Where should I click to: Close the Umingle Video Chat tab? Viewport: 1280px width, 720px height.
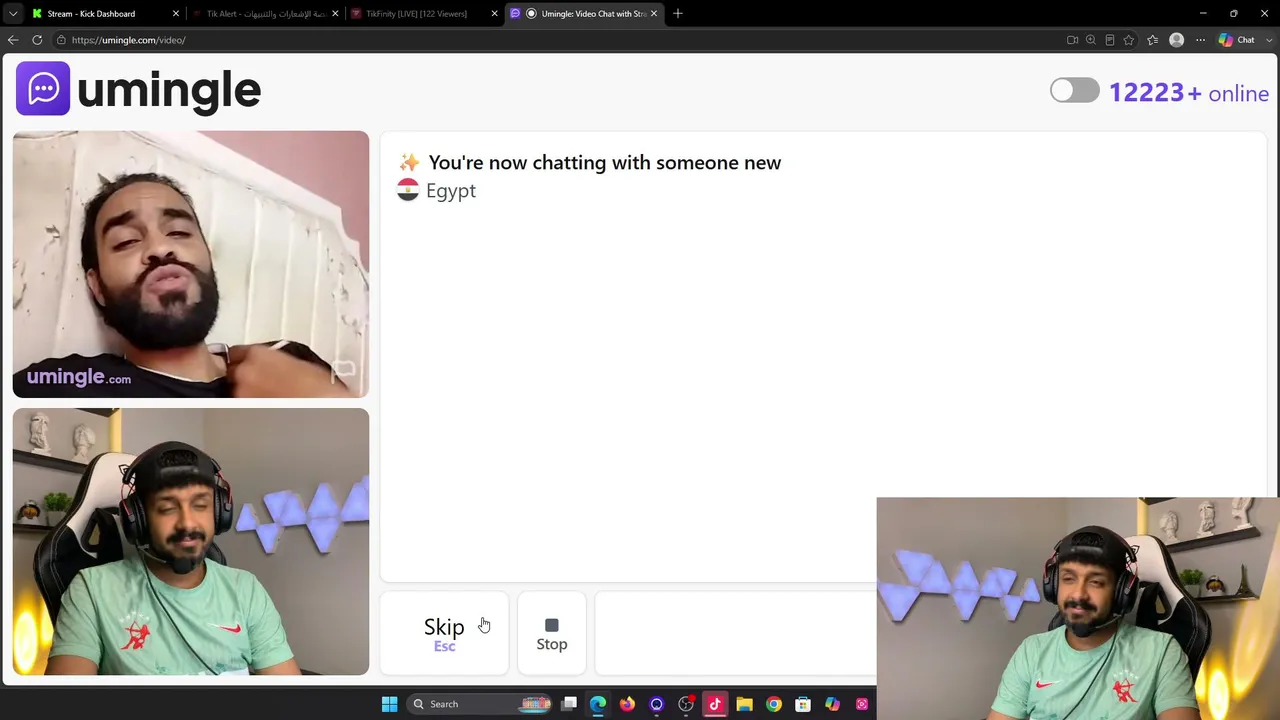(x=654, y=14)
